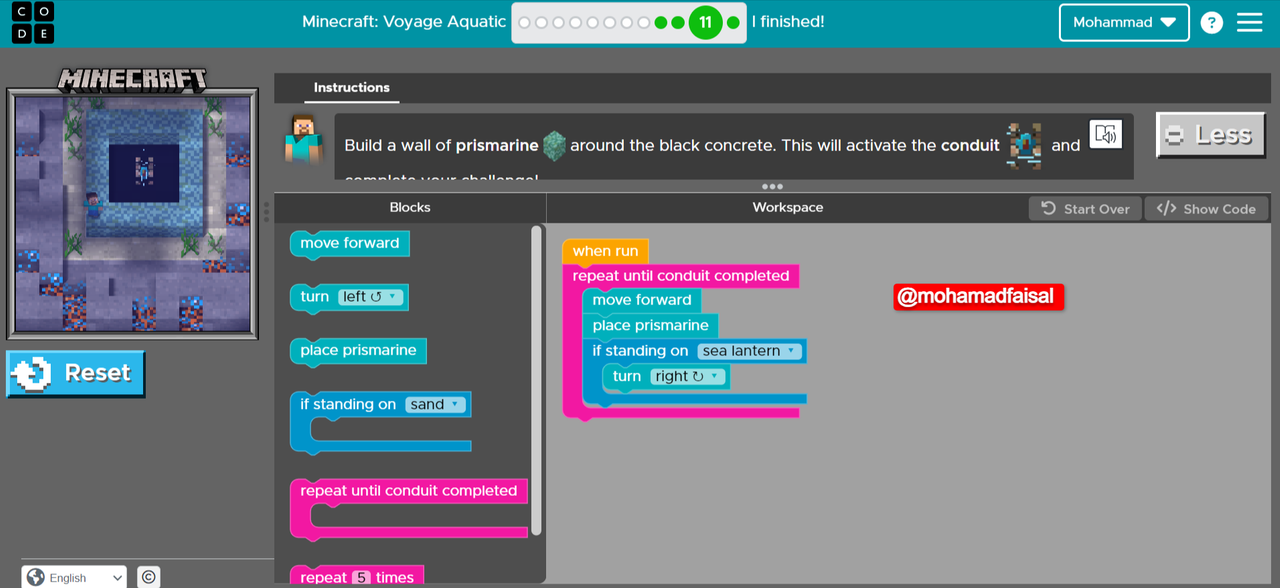
Task: Switch to the Instructions tab
Action: click(x=352, y=88)
